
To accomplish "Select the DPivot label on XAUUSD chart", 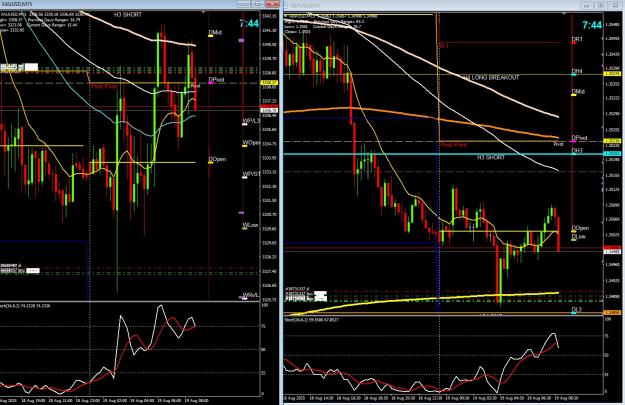I will pyautogui.click(x=216, y=80).
